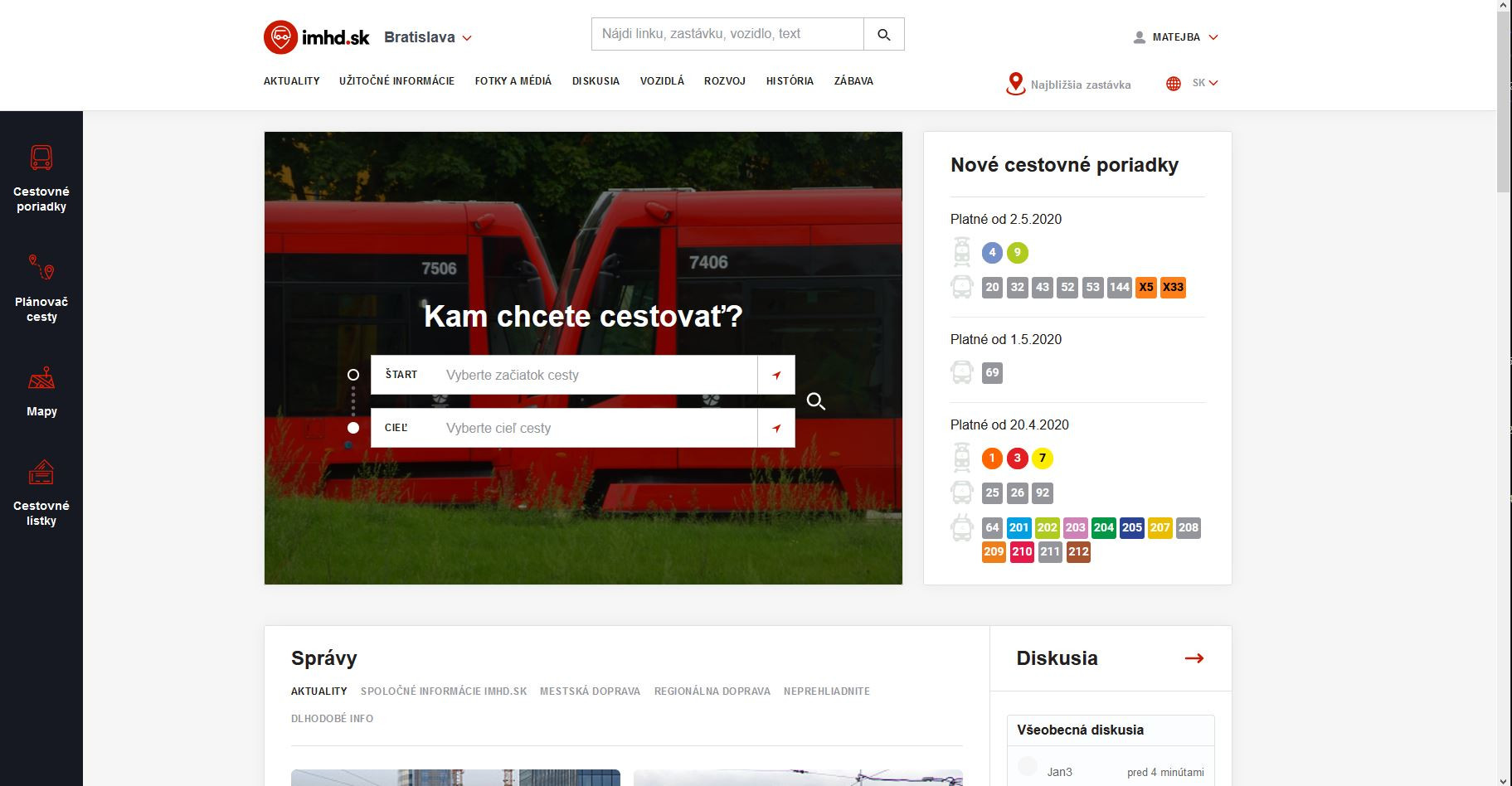1512x786 pixels.
Task: Click the Vyberte začiatok cesty input field
Action: pyautogui.click(x=597, y=375)
